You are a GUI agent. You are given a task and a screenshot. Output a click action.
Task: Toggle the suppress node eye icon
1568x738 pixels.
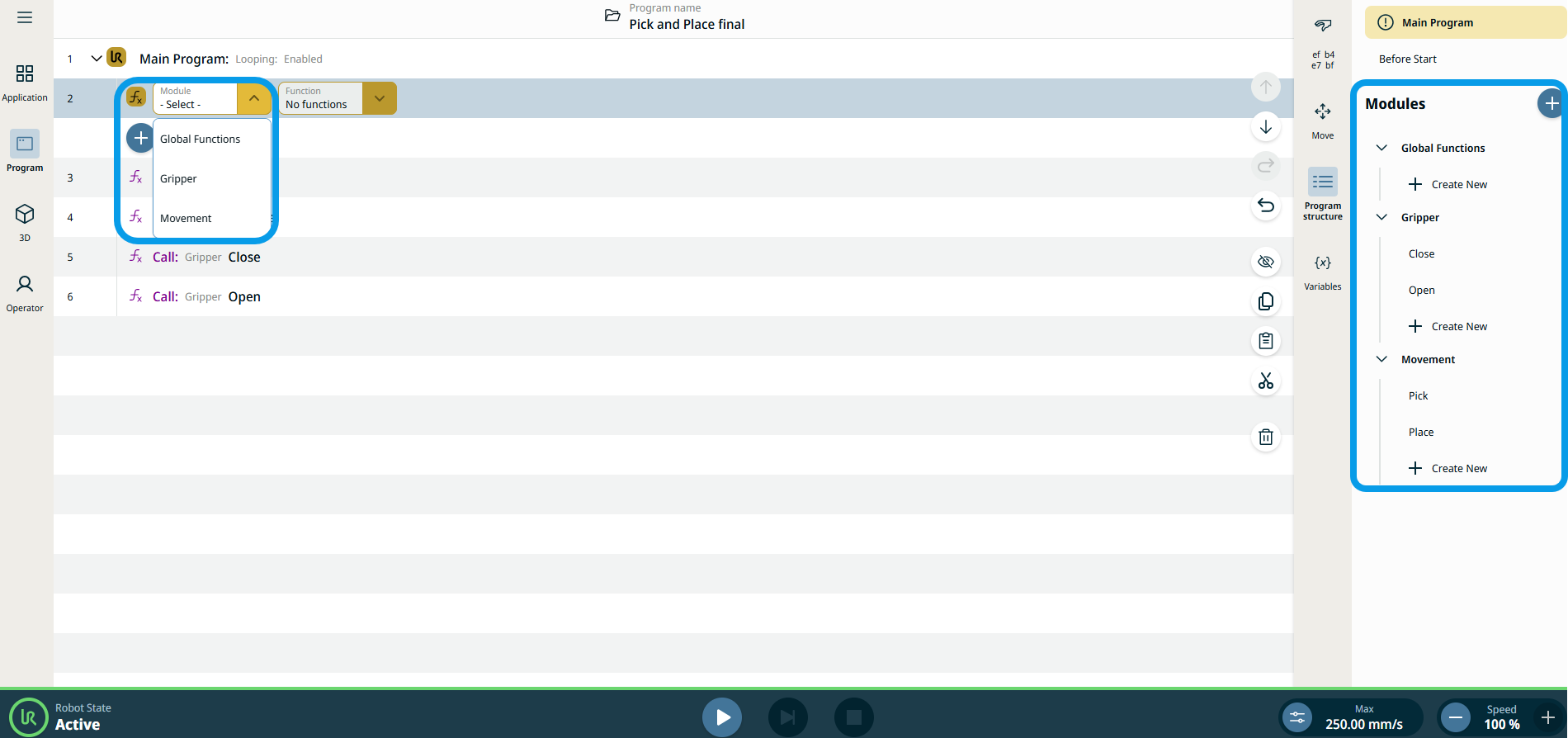point(1265,263)
